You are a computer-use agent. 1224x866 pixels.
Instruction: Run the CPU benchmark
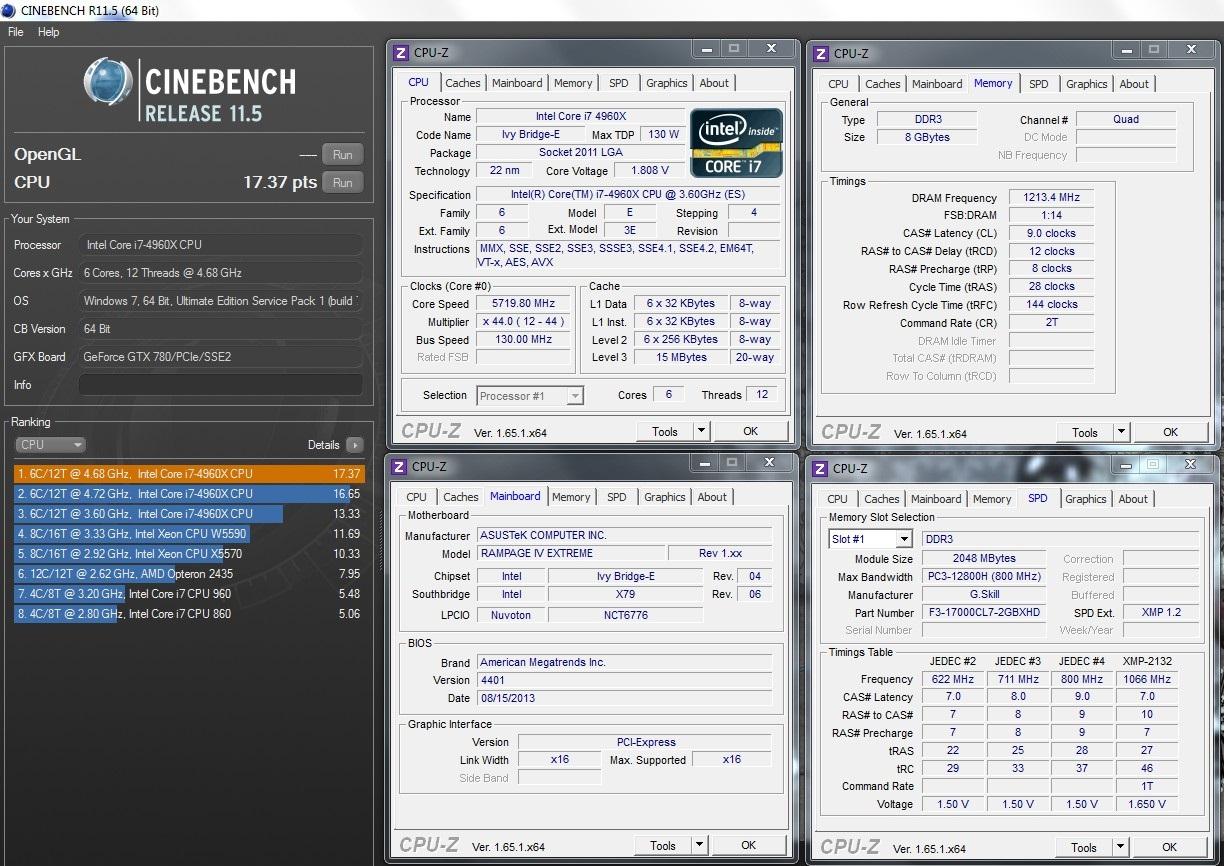pos(342,183)
